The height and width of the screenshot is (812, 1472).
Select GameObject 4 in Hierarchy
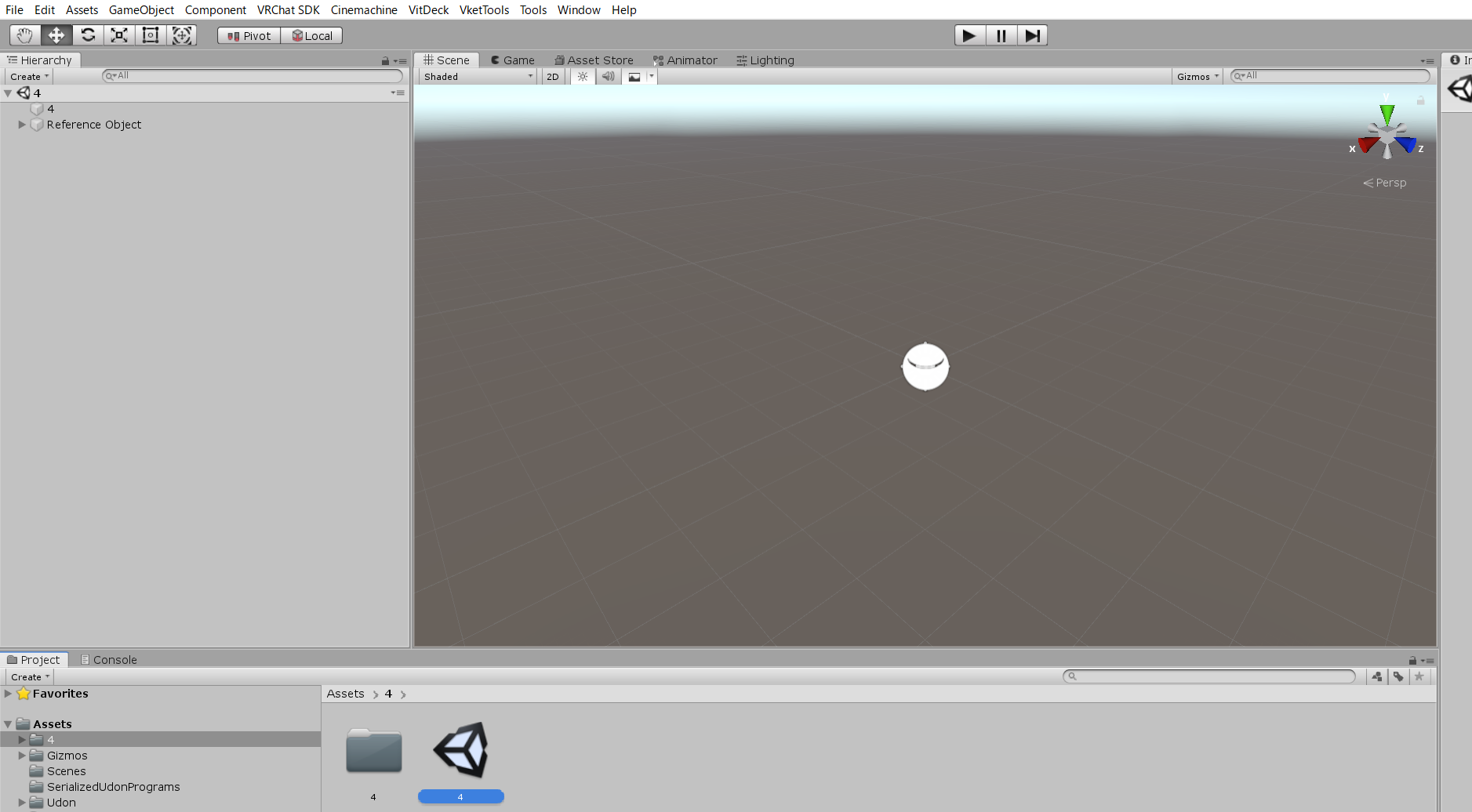[x=50, y=109]
